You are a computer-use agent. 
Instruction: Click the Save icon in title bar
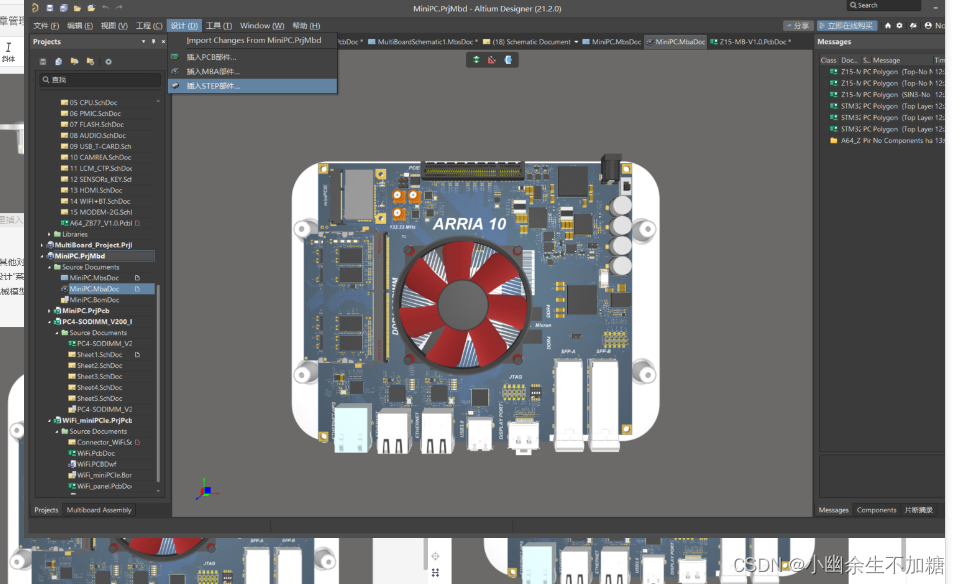[49, 7]
